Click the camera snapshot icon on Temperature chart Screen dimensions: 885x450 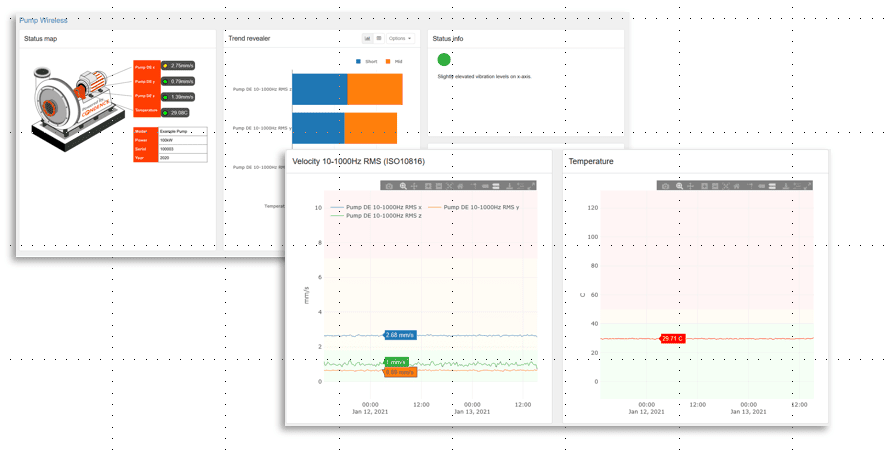coord(665,186)
